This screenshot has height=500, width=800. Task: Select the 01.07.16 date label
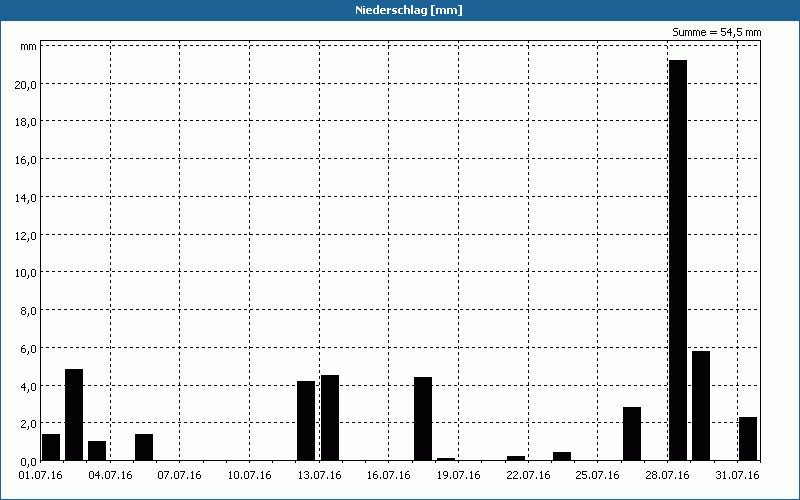(40, 475)
